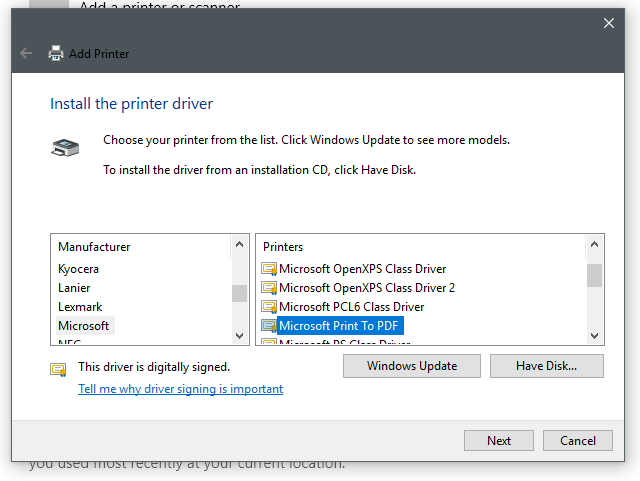The height and width of the screenshot is (481, 640).
Task: Click the Microsoft PCL6 Class Driver icon
Action: pos(268,307)
